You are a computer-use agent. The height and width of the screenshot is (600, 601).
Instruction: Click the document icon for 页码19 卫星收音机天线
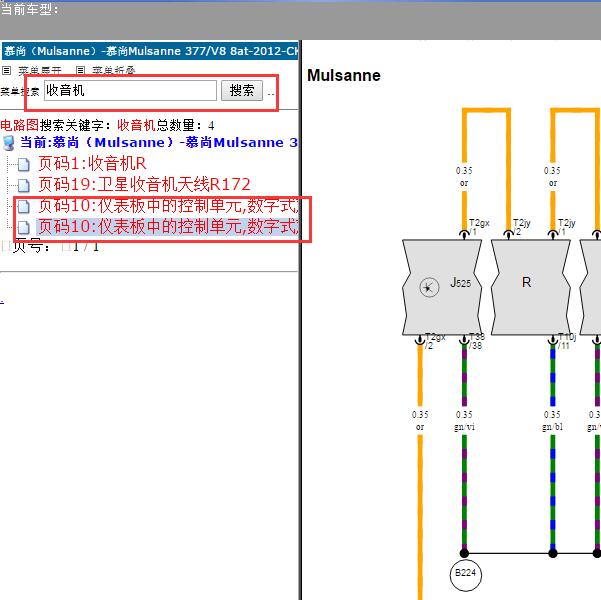(x=24, y=185)
